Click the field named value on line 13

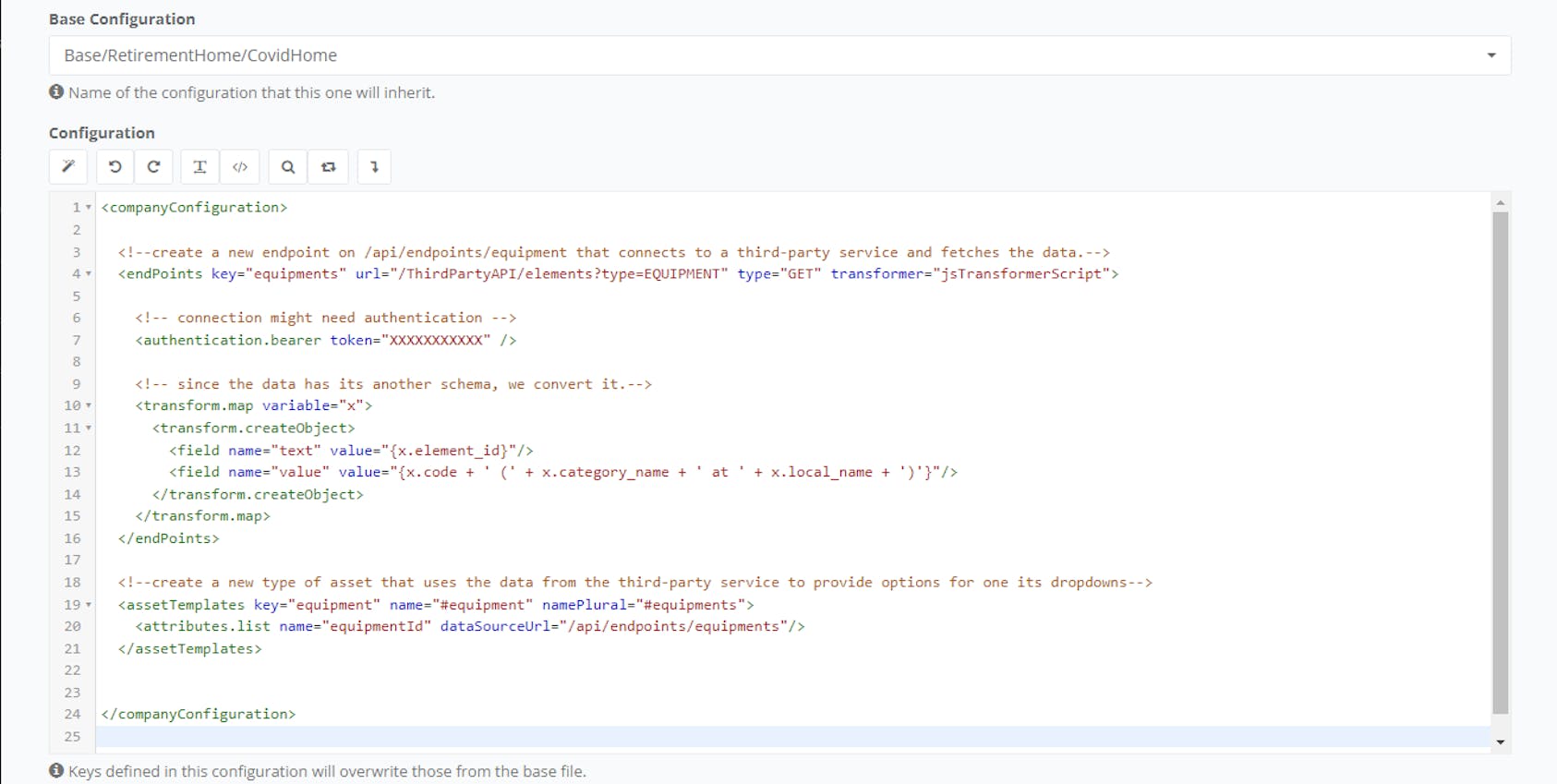pos(563,472)
